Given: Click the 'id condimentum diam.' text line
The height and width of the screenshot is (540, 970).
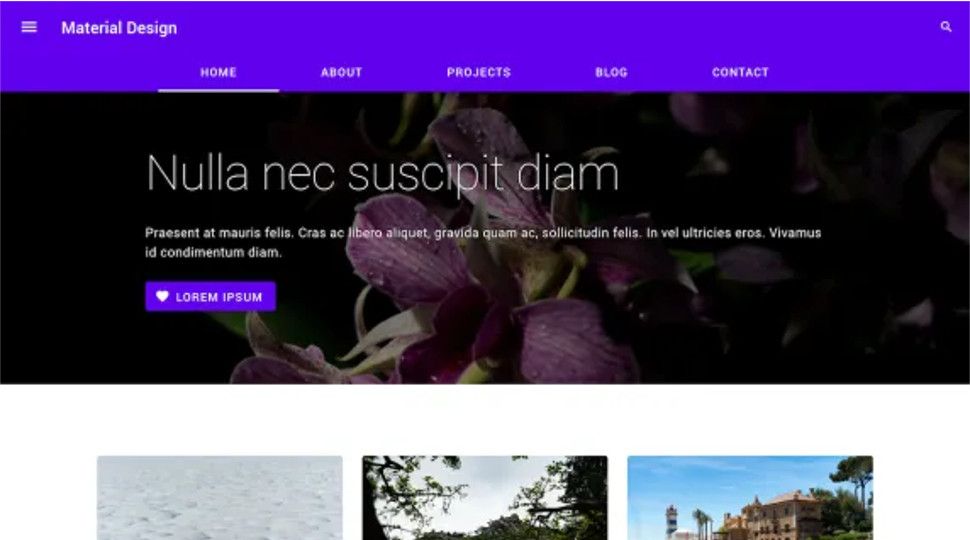Looking at the screenshot, I should tap(213, 252).
